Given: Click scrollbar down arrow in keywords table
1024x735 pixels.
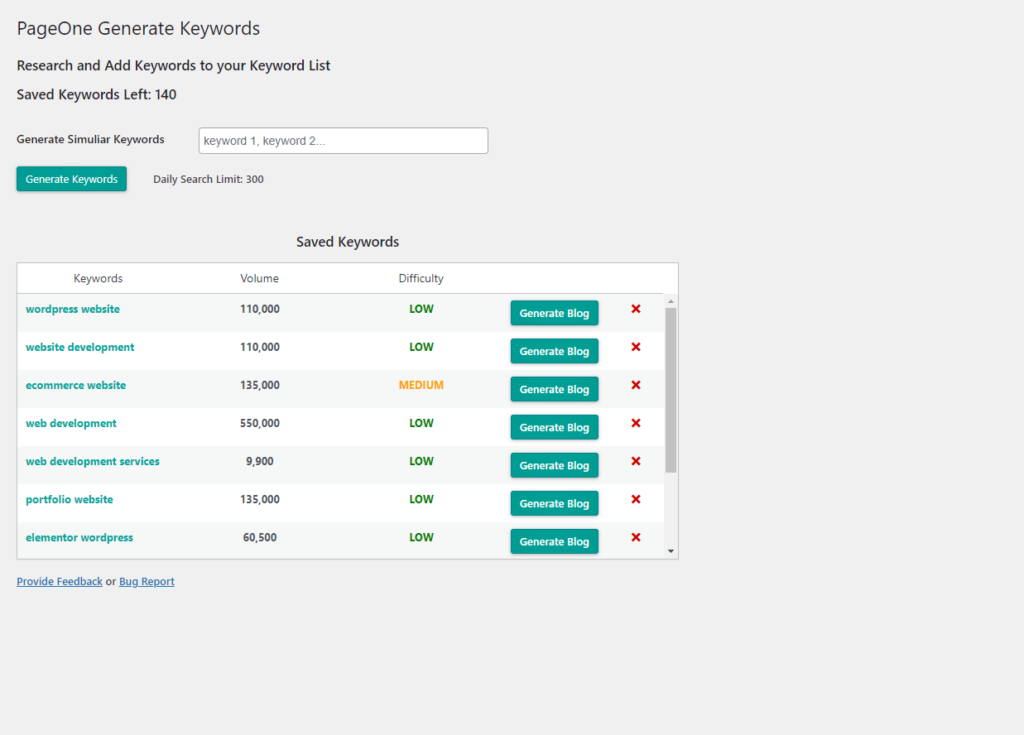Looking at the screenshot, I should 671,551.
